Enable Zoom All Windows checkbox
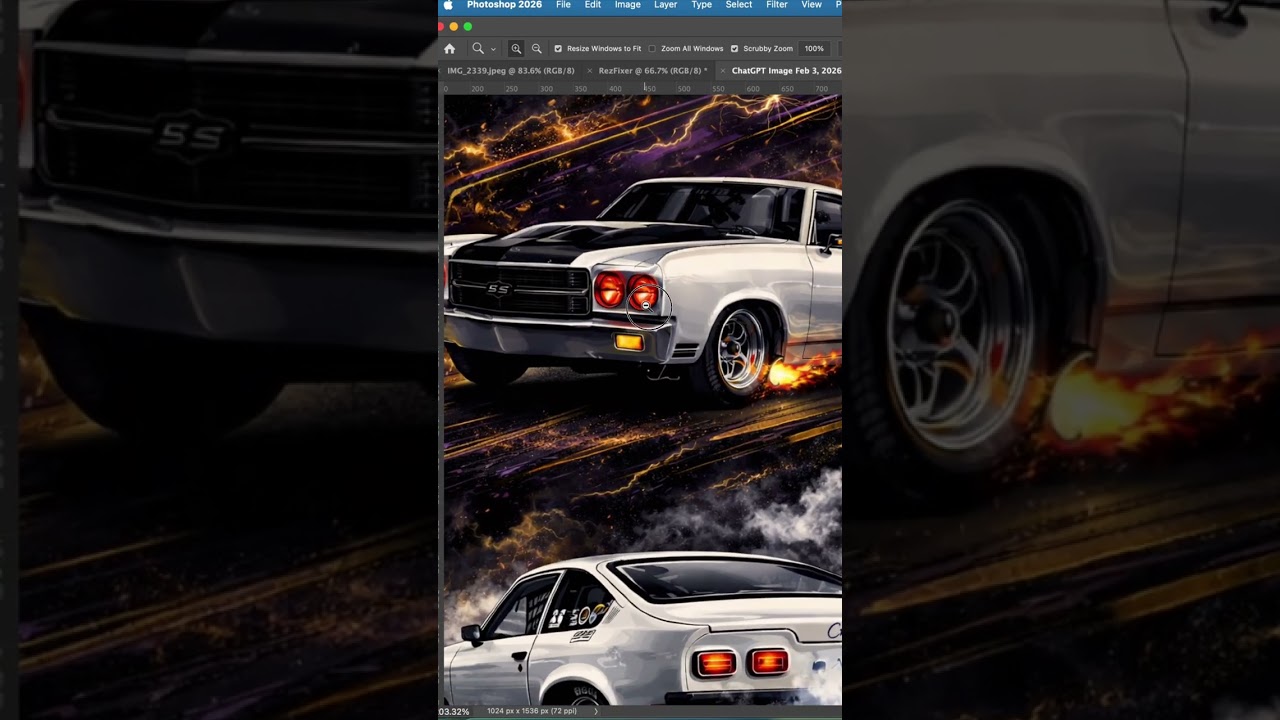The width and height of the screenshot is (1280, 720). point(652,48)
